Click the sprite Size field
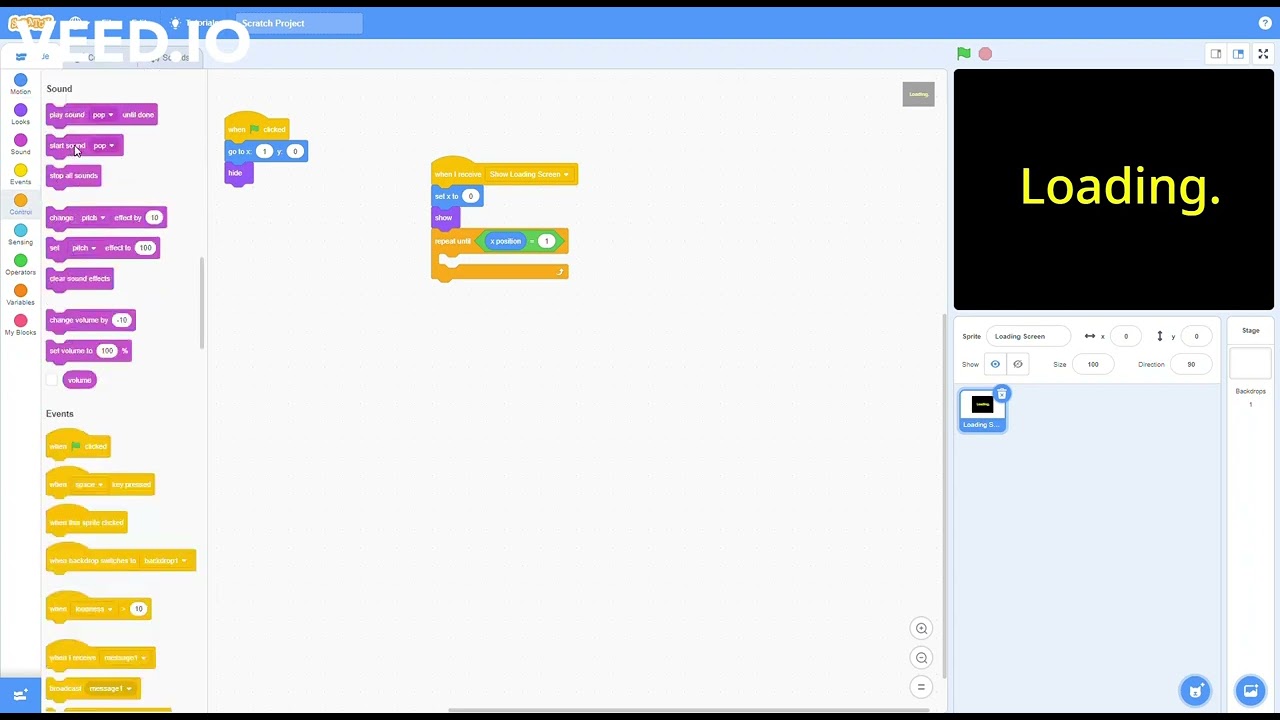The image size is (1280, 720). (x=1093, y=364)
